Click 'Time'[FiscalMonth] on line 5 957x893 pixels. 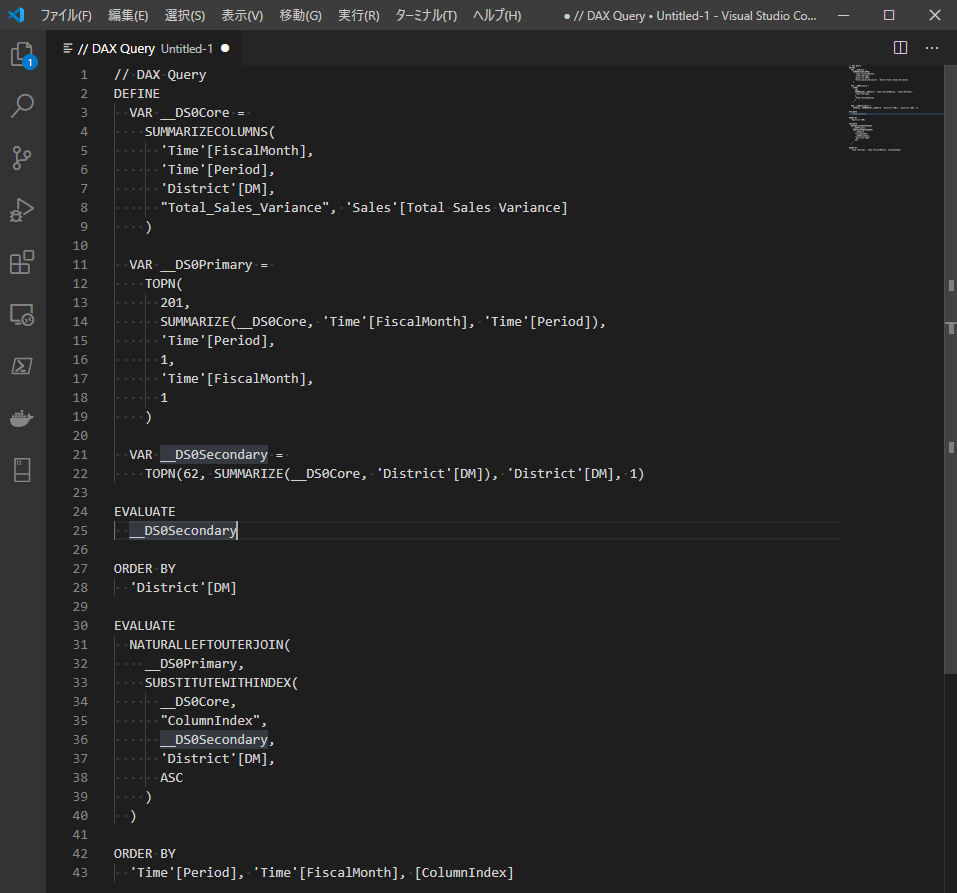[x=233, y=150]
